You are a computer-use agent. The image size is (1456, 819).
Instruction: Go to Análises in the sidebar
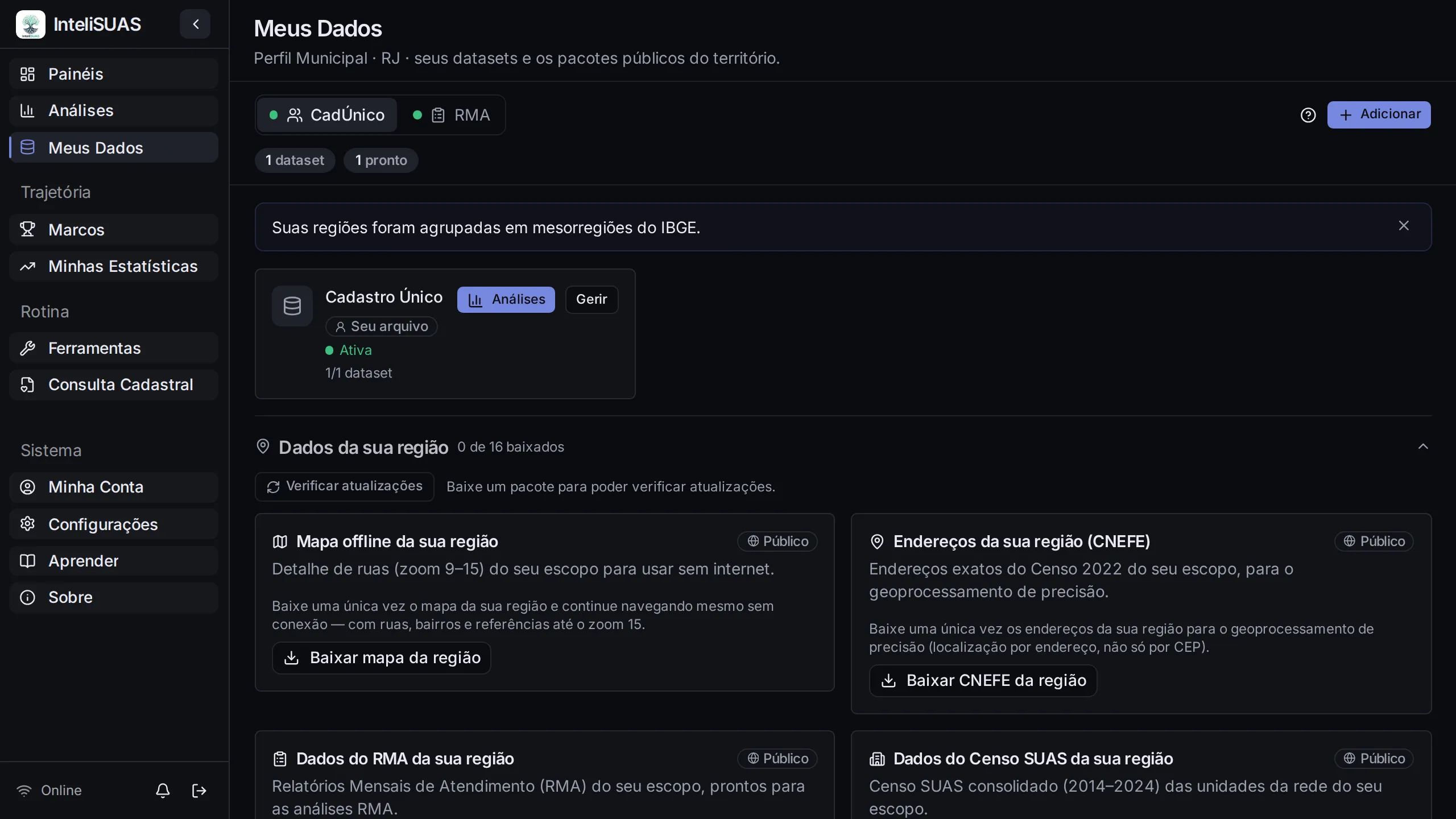pyautogui.click(x=114, y=110)
